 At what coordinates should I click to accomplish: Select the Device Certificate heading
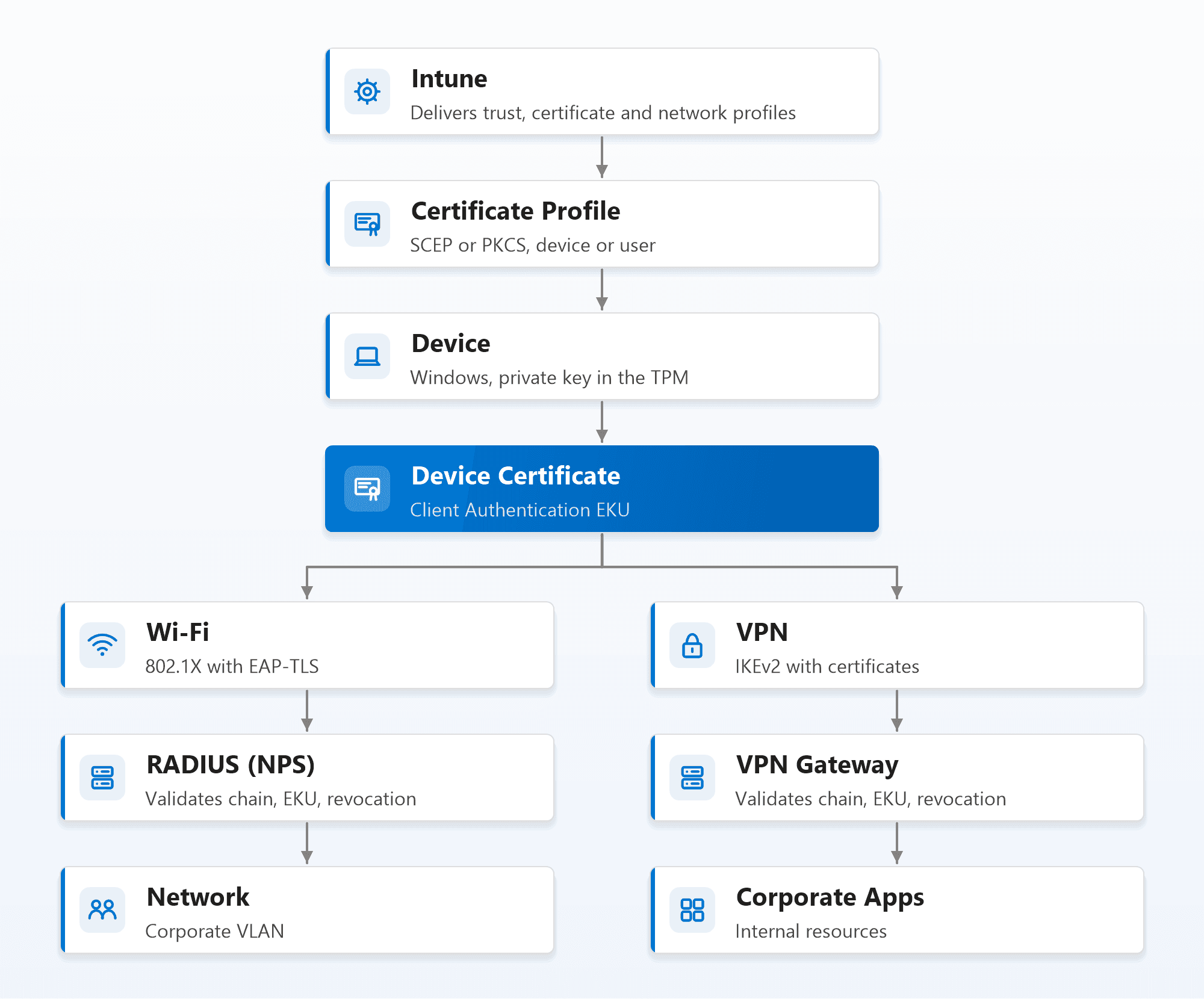(516, 476)
